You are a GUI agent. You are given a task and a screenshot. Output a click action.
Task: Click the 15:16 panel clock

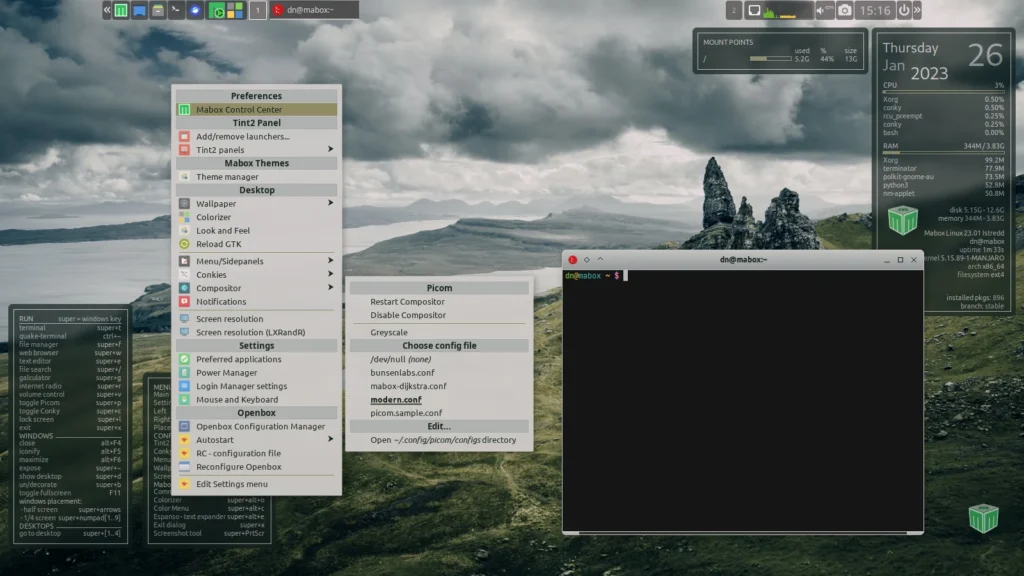874,10
